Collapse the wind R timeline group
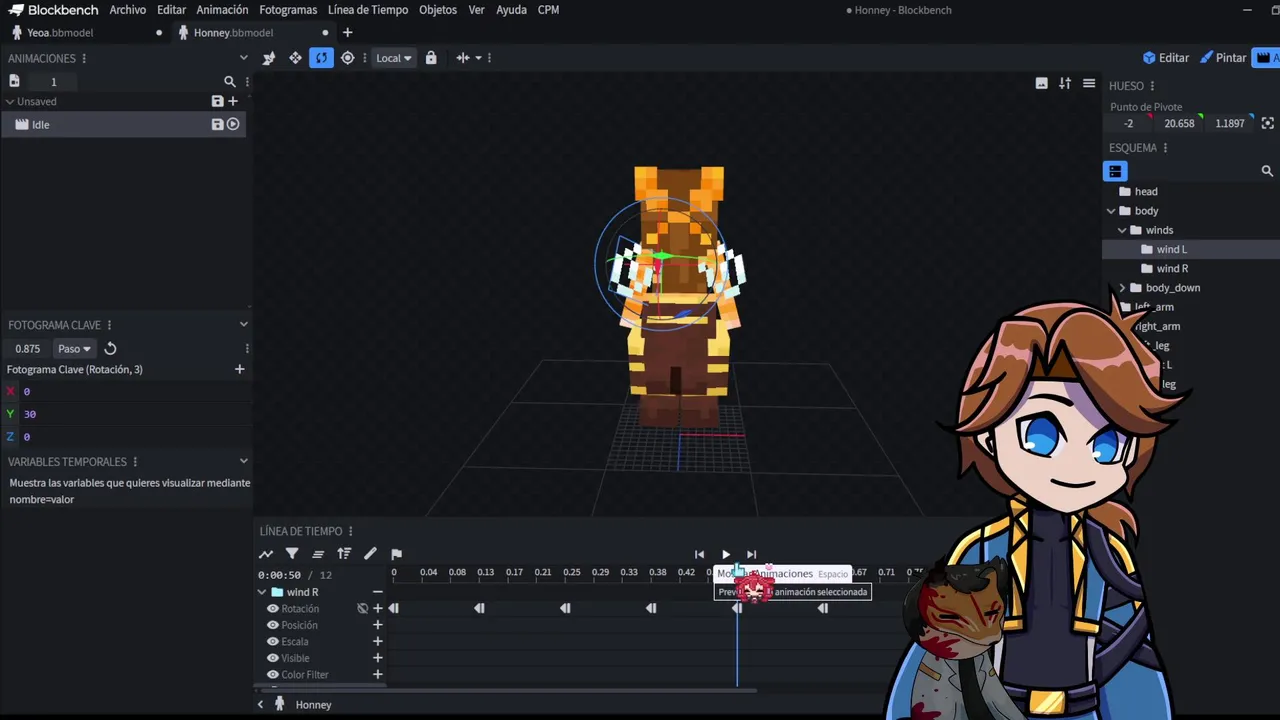This screenshot has width=1280, height=720. point(262,592)
